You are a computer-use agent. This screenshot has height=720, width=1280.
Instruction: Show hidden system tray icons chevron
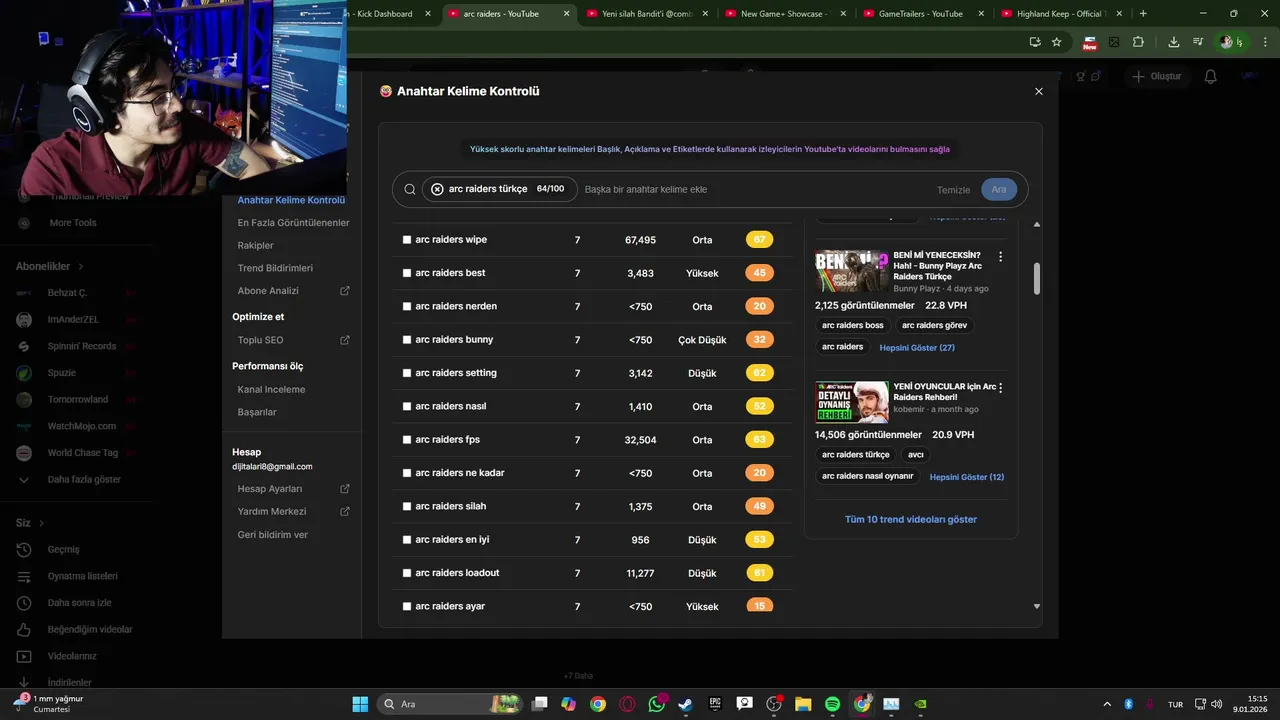[1106, 704]
